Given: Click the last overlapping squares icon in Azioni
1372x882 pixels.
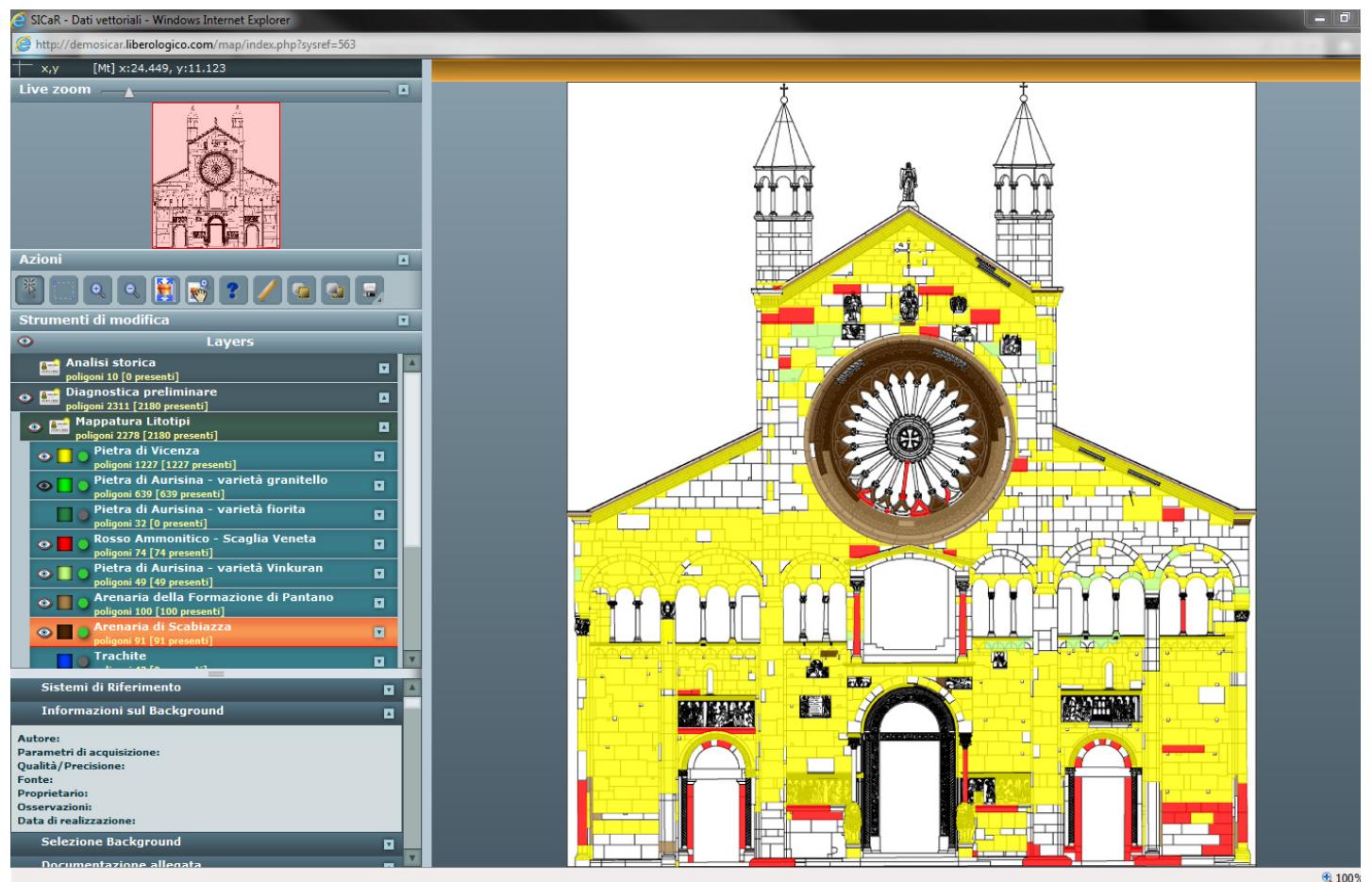Looking at the screenshot, I should (x=335, y=291).
